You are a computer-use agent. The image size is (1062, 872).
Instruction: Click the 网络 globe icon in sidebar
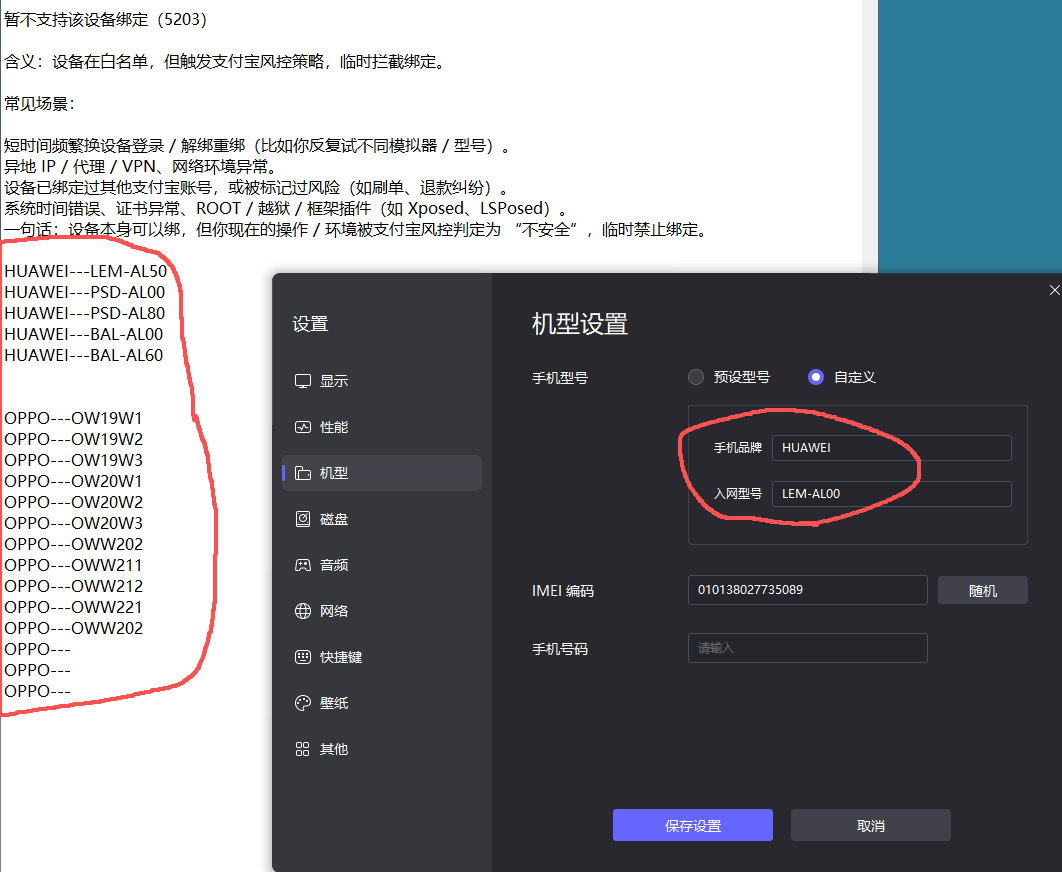(x=303, y=611)
